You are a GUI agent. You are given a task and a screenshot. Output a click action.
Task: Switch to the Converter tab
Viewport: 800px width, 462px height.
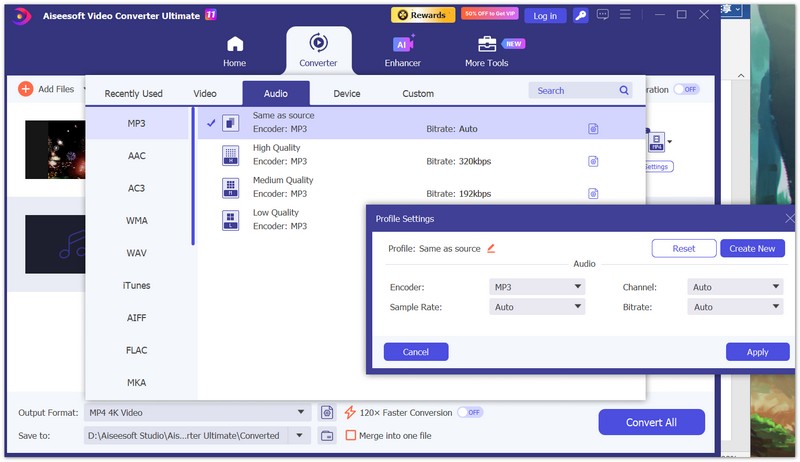pos(318,51)
